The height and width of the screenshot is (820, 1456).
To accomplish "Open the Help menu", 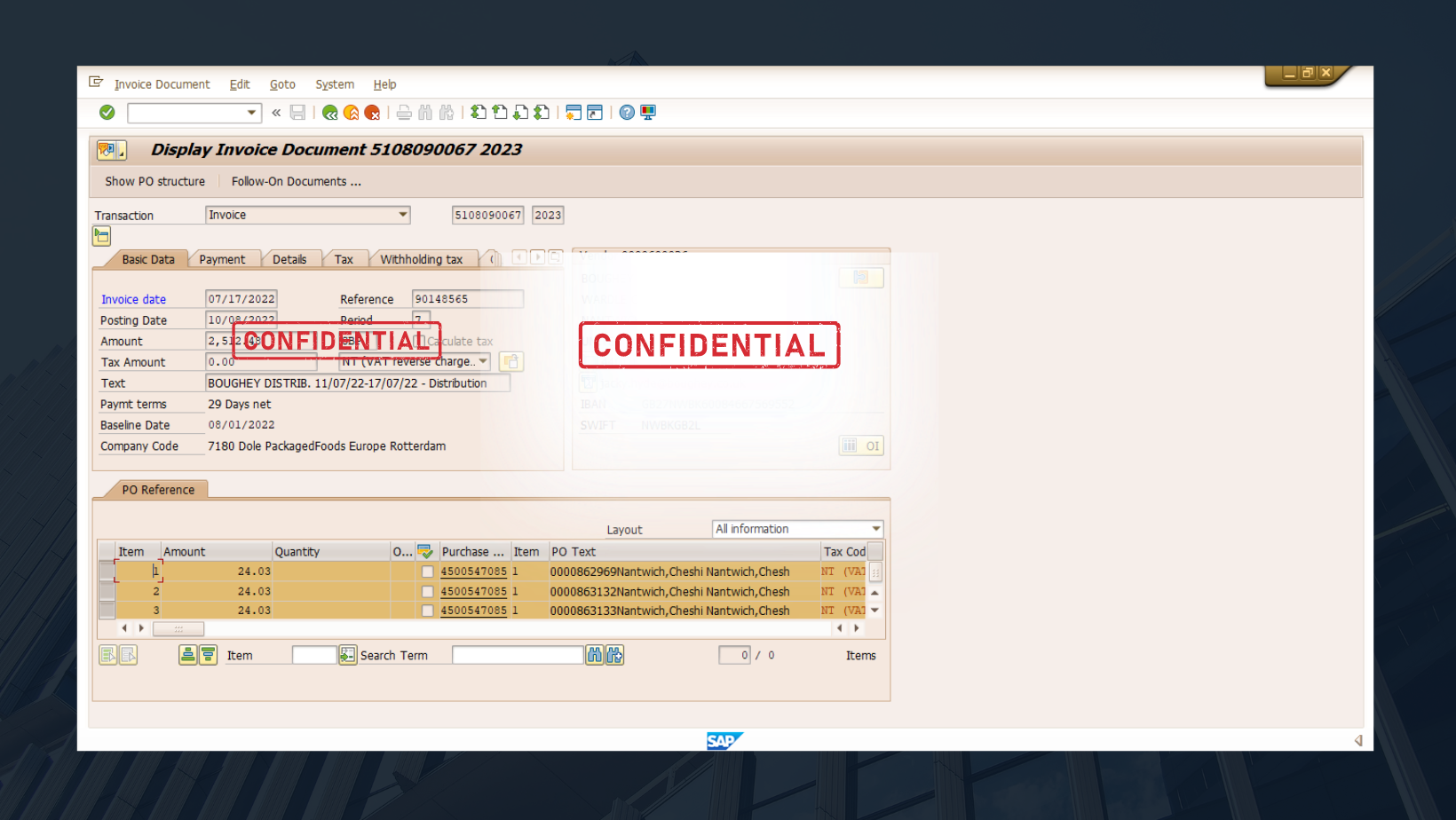I will [x=384, y=84].
